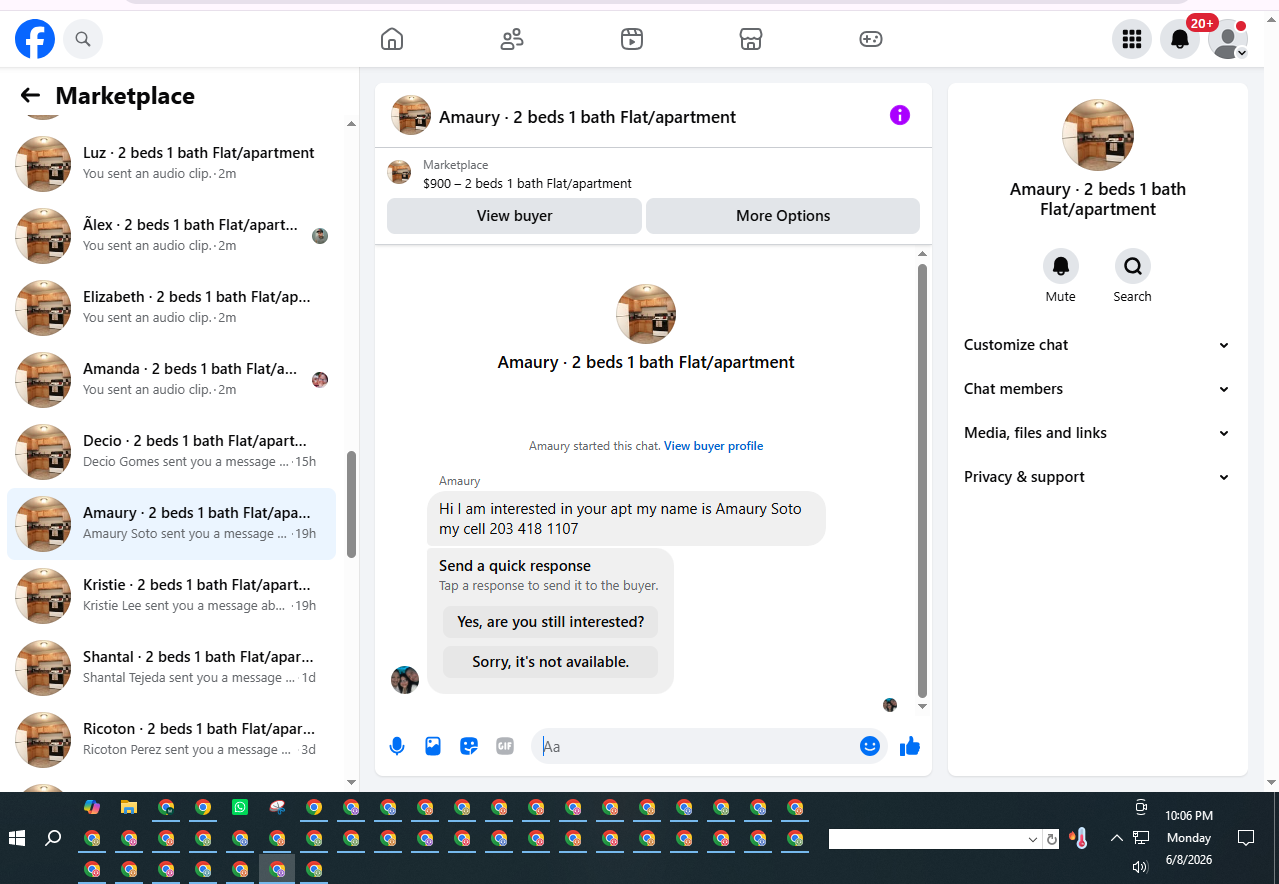Open the taskbar address dropdown arrow
The image size is (1279, 884).
tap(1033, 839)
